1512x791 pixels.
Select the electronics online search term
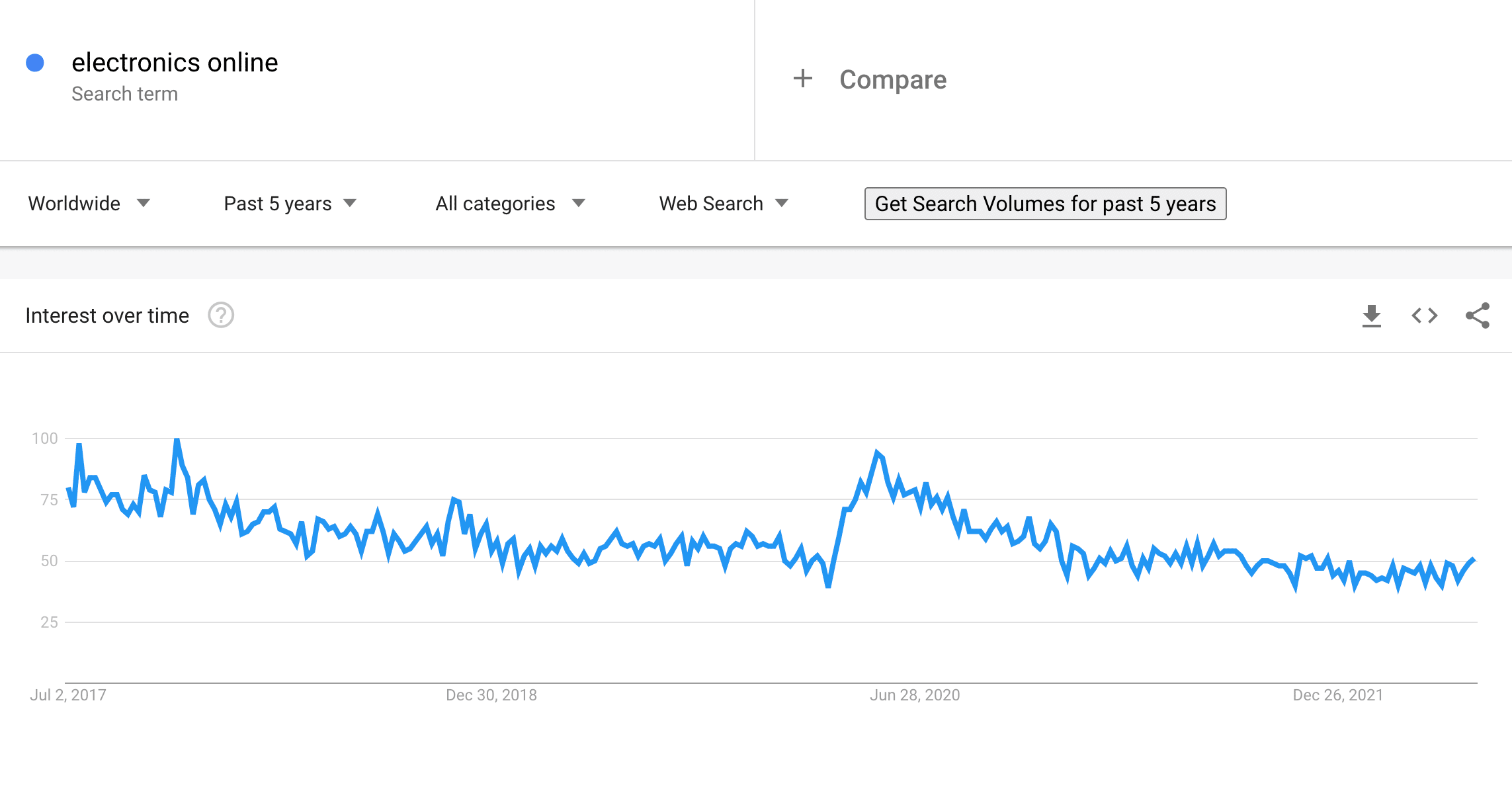pos(174,62)
